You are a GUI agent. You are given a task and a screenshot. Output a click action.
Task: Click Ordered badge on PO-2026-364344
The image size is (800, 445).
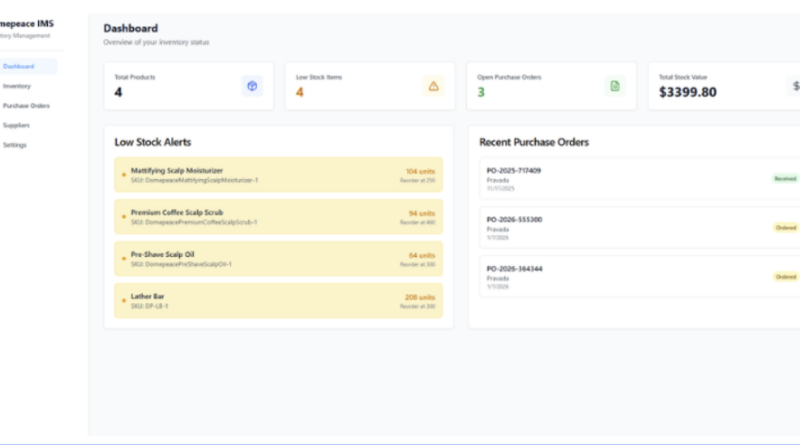coord(786,277)
